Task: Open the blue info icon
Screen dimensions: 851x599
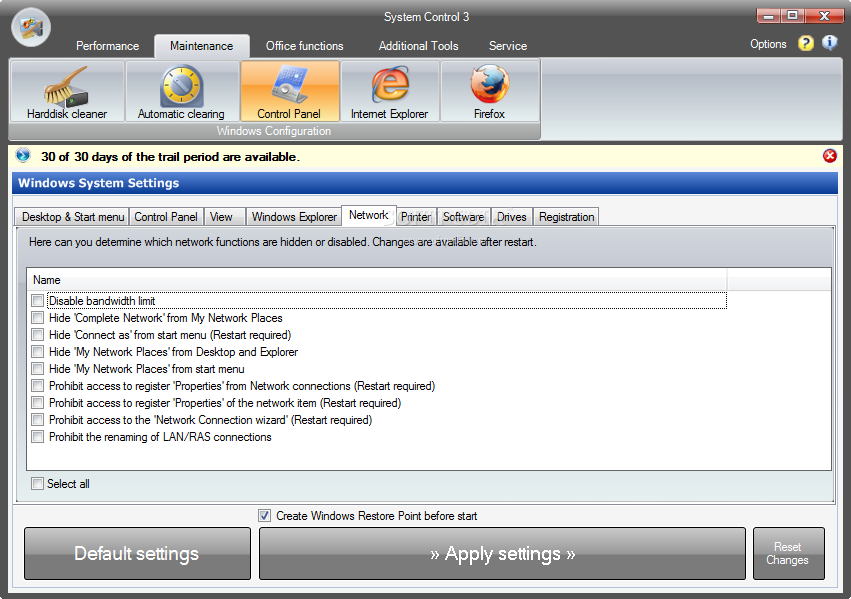Action: point(829,43)
